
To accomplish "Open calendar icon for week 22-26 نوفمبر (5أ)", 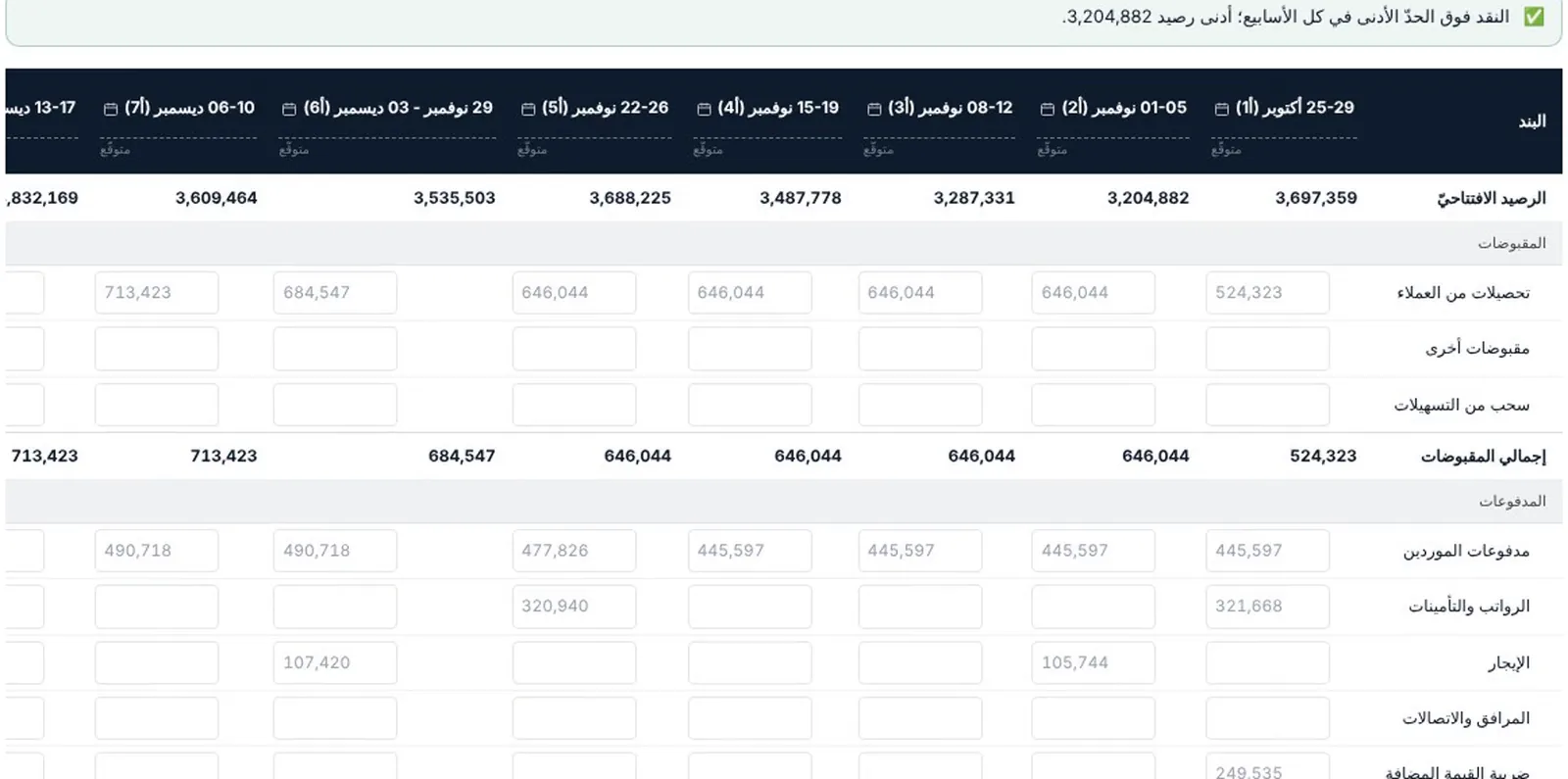I will (528, 109).
